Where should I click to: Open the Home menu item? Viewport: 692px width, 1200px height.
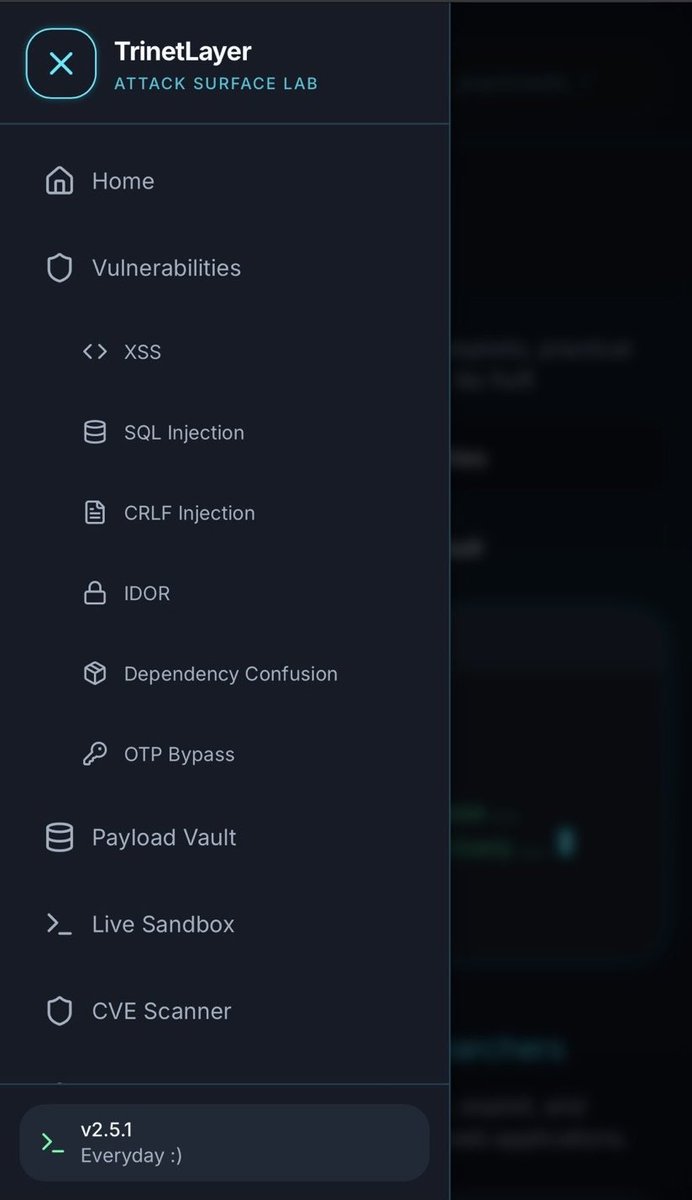225,181
